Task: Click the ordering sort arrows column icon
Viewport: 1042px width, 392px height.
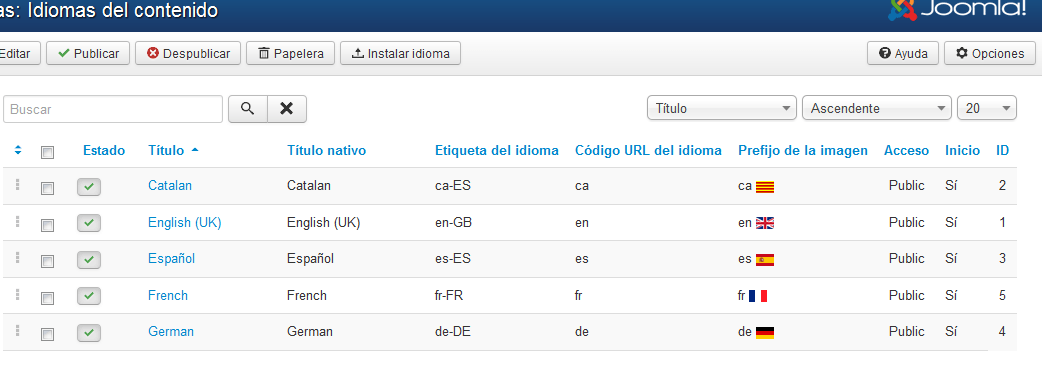Action: pyautogui.click(x=18, y=151)
